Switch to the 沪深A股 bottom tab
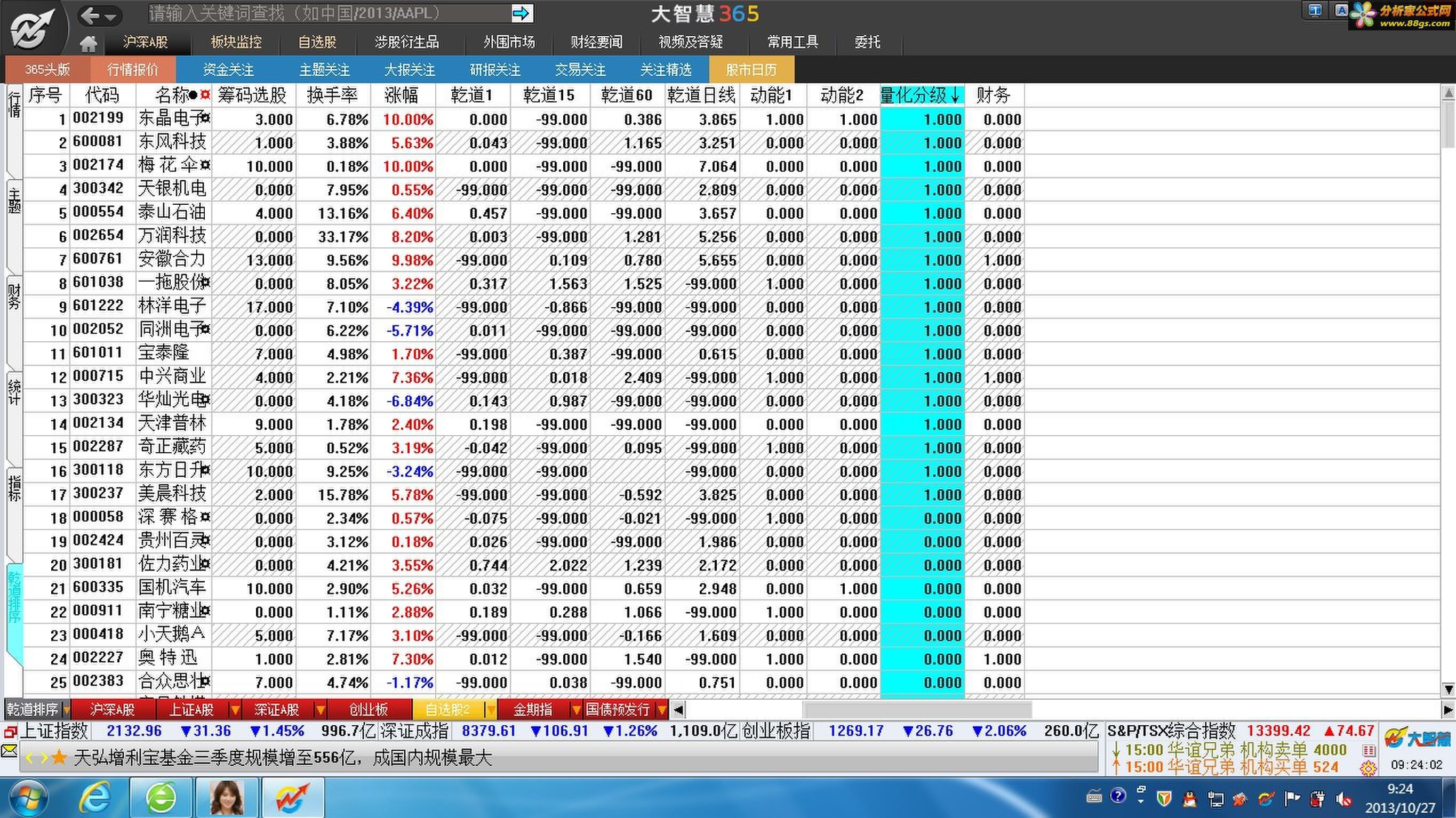Screen dimensions: 1456x818 pyautogui.click(x=113, y=709)
